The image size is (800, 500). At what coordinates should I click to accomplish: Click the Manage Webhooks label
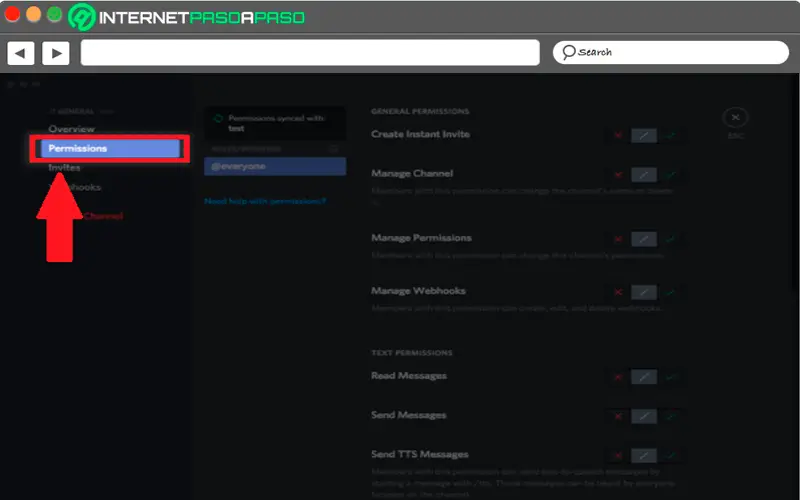tap(418, 291)
